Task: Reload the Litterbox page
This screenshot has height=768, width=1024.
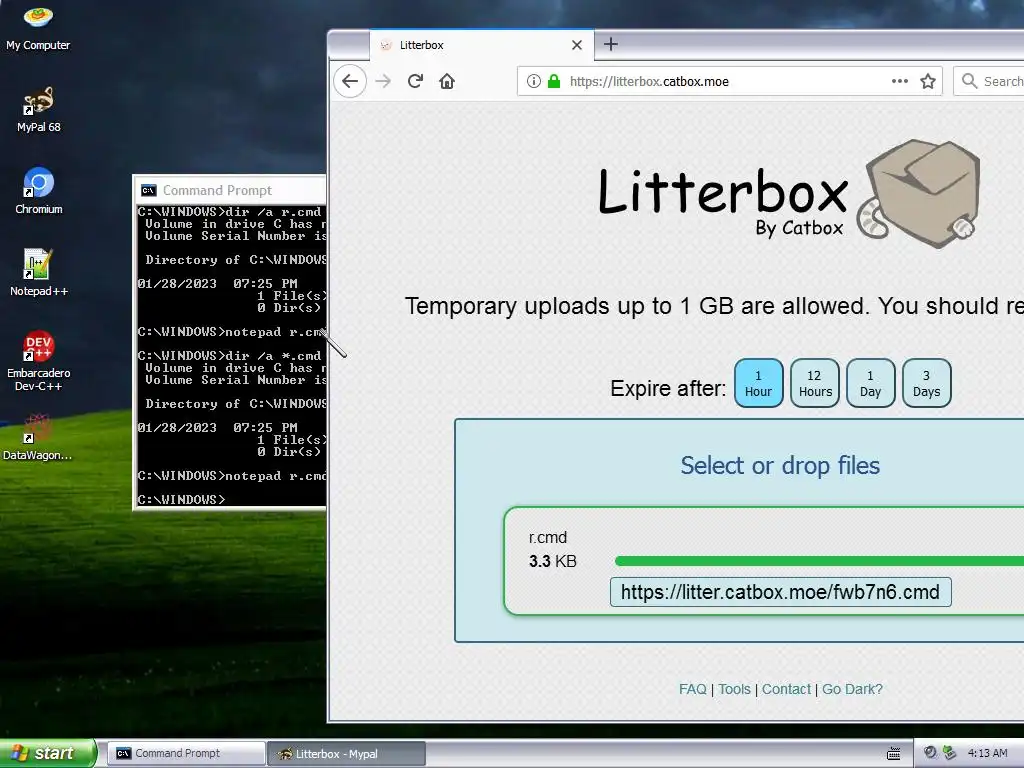Action: click(415, 81)
